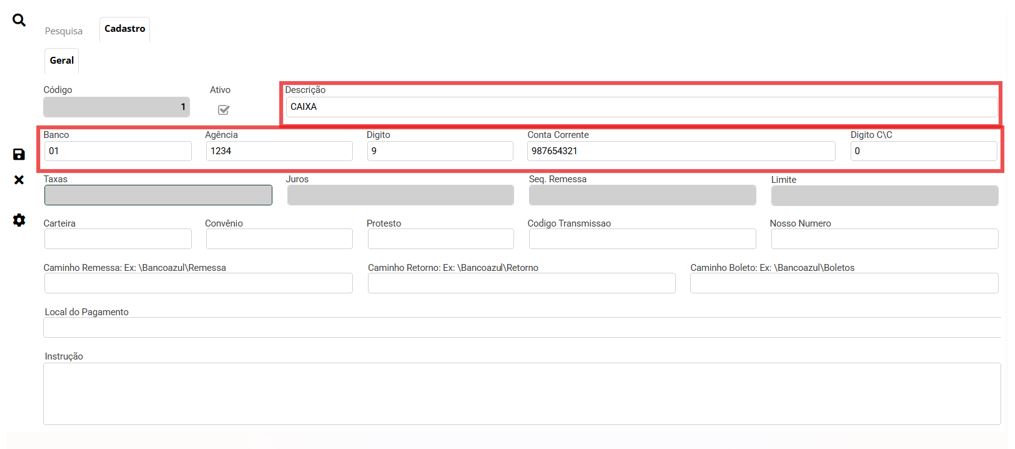Switch to the Pesquisa tab

(64, 31)
